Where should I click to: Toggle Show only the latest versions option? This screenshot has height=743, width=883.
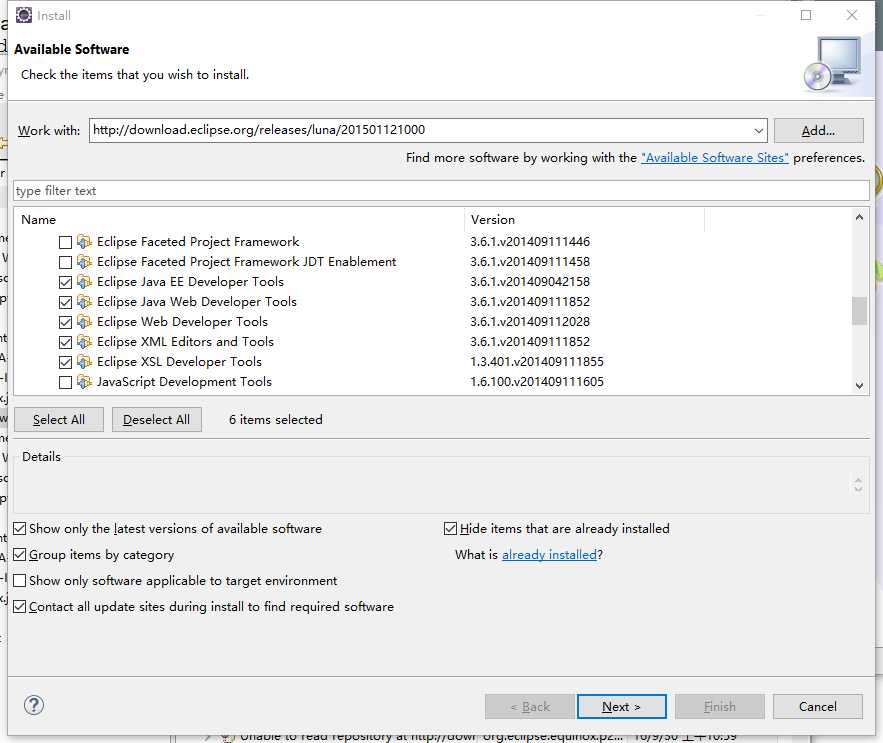pyautogui.click(x=20, y=528)
